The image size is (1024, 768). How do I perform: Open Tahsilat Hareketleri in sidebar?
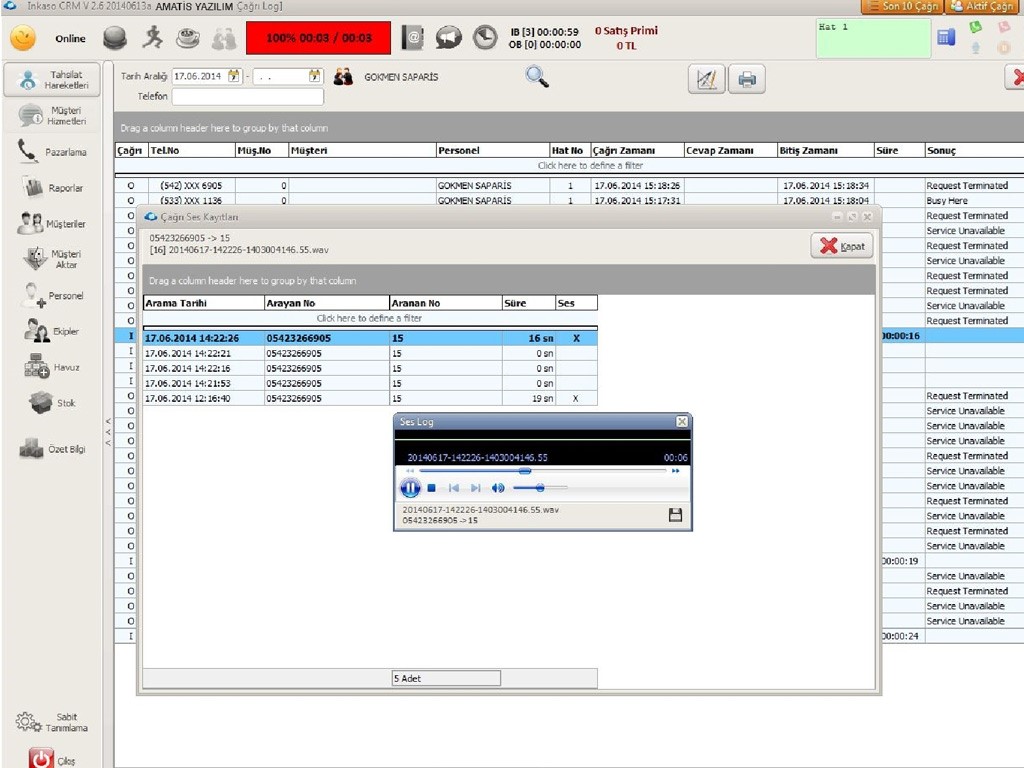click(56, 80)
